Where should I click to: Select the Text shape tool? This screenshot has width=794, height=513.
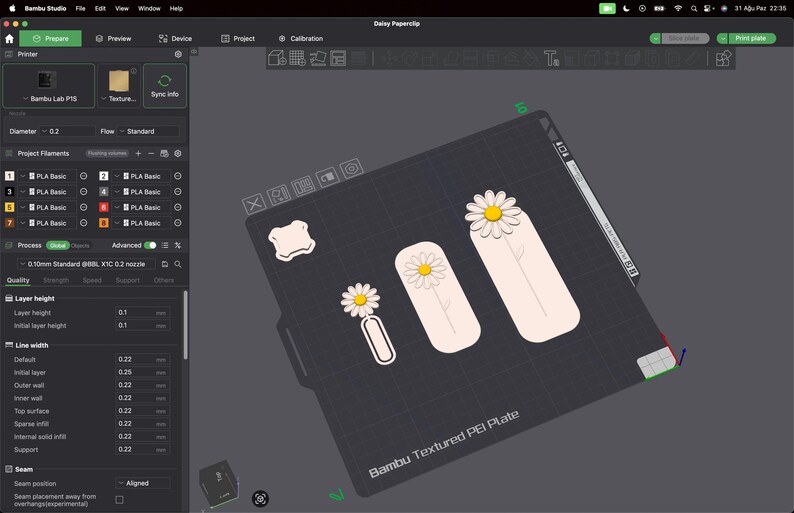point(551,58)
